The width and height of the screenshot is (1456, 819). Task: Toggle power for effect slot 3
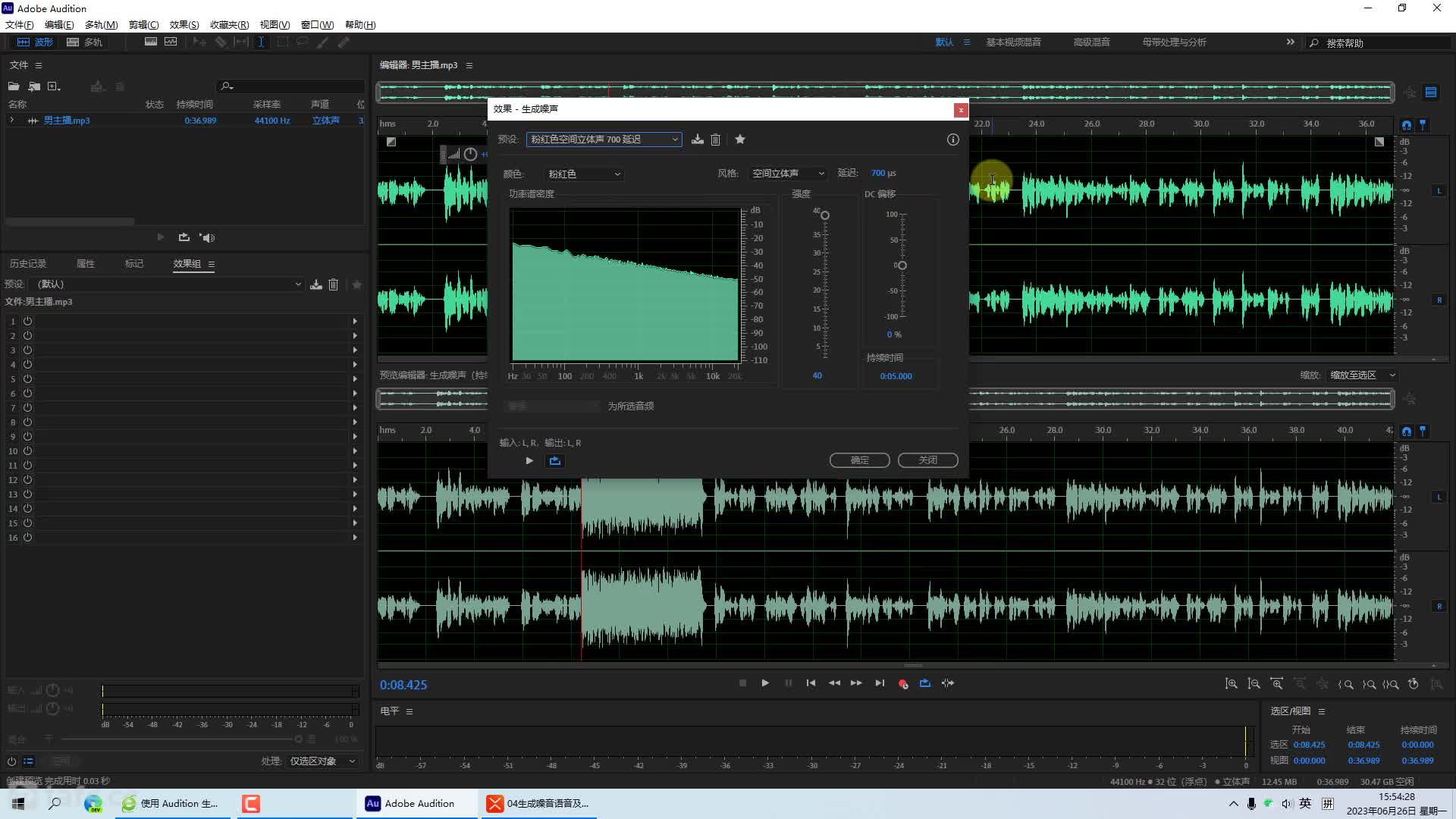tap(27, 350)
